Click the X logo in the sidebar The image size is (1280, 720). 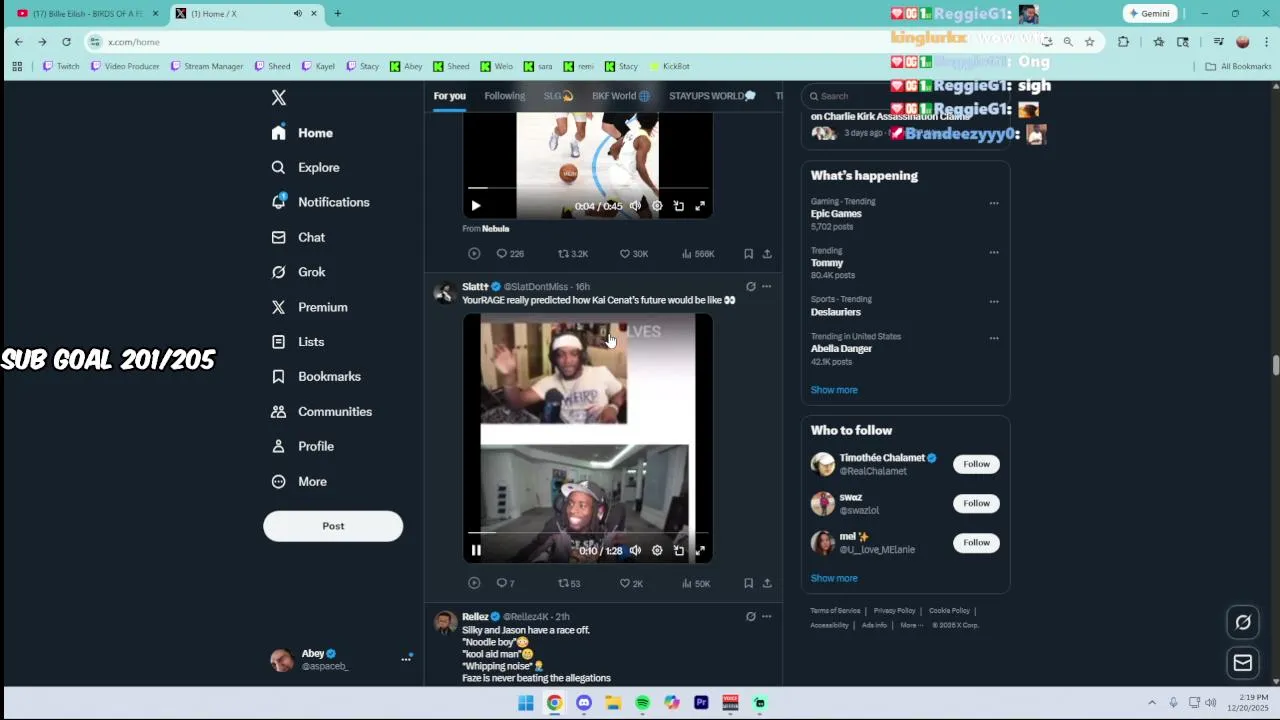click(279, 97)
